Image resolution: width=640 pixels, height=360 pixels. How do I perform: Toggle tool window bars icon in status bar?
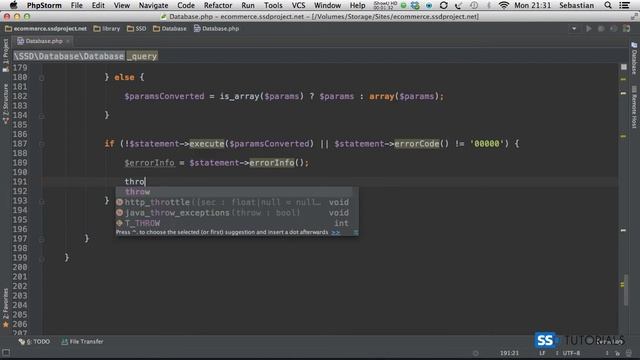coord(6,353)
